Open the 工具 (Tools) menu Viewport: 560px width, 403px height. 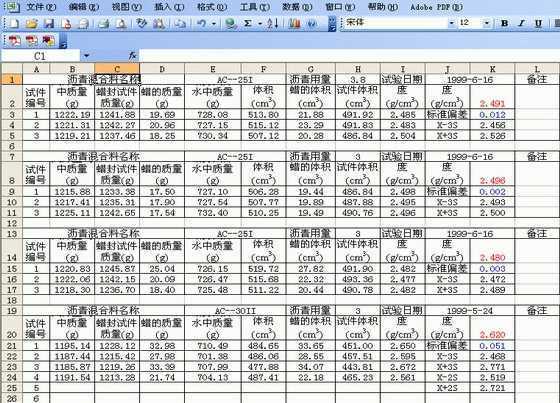click(255, 6)
